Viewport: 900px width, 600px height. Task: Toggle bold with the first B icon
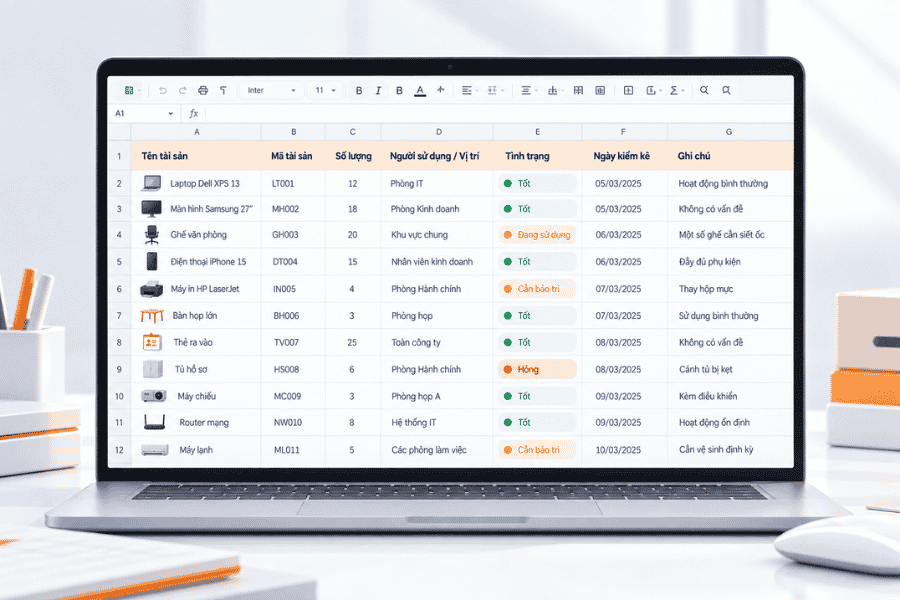point(359,90)
